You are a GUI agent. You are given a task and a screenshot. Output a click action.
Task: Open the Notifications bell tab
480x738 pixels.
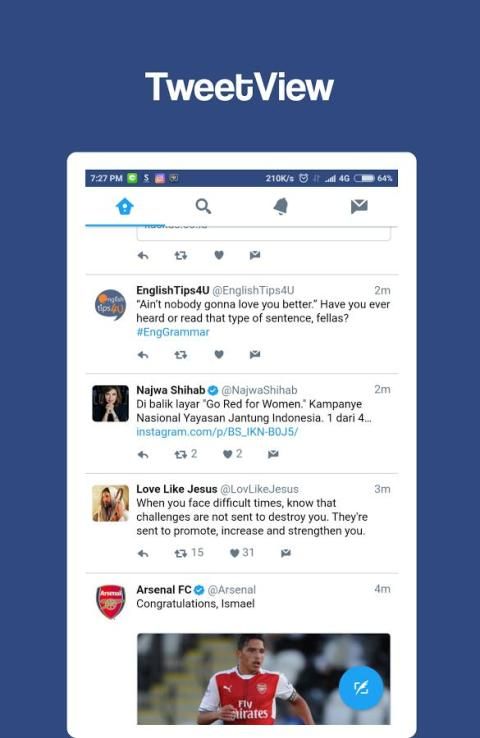pos(281,206)
